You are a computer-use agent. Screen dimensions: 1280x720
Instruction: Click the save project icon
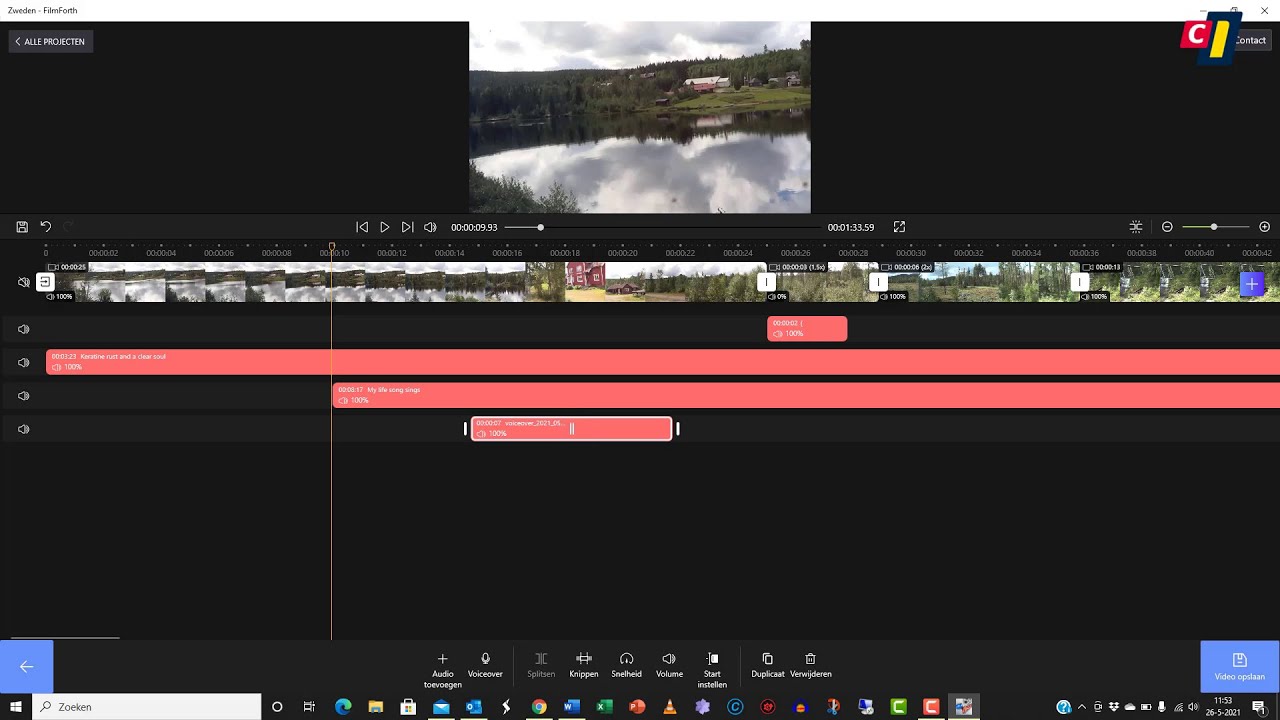pos(22,227)
